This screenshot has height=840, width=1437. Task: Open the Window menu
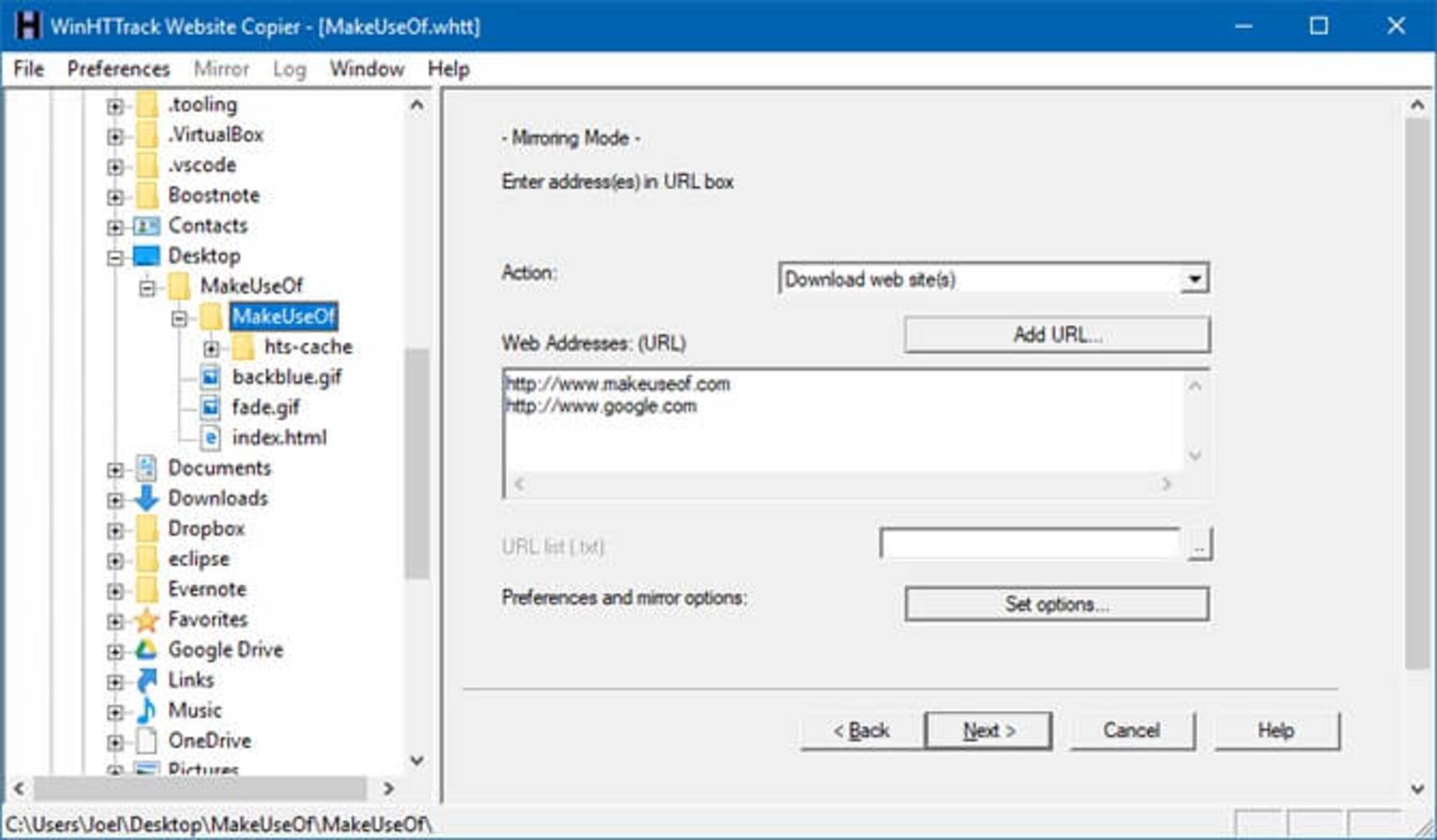(x=367, y=69)
